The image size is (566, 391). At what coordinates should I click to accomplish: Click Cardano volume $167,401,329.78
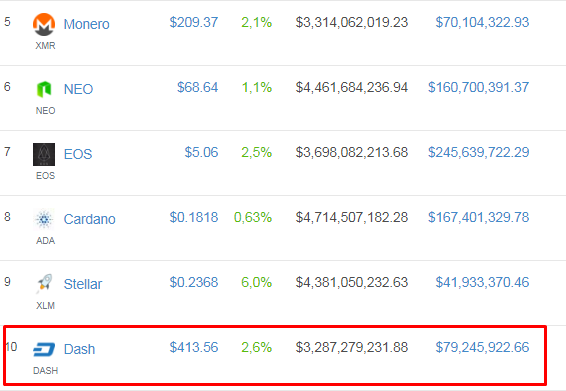(x=479, y=217)
